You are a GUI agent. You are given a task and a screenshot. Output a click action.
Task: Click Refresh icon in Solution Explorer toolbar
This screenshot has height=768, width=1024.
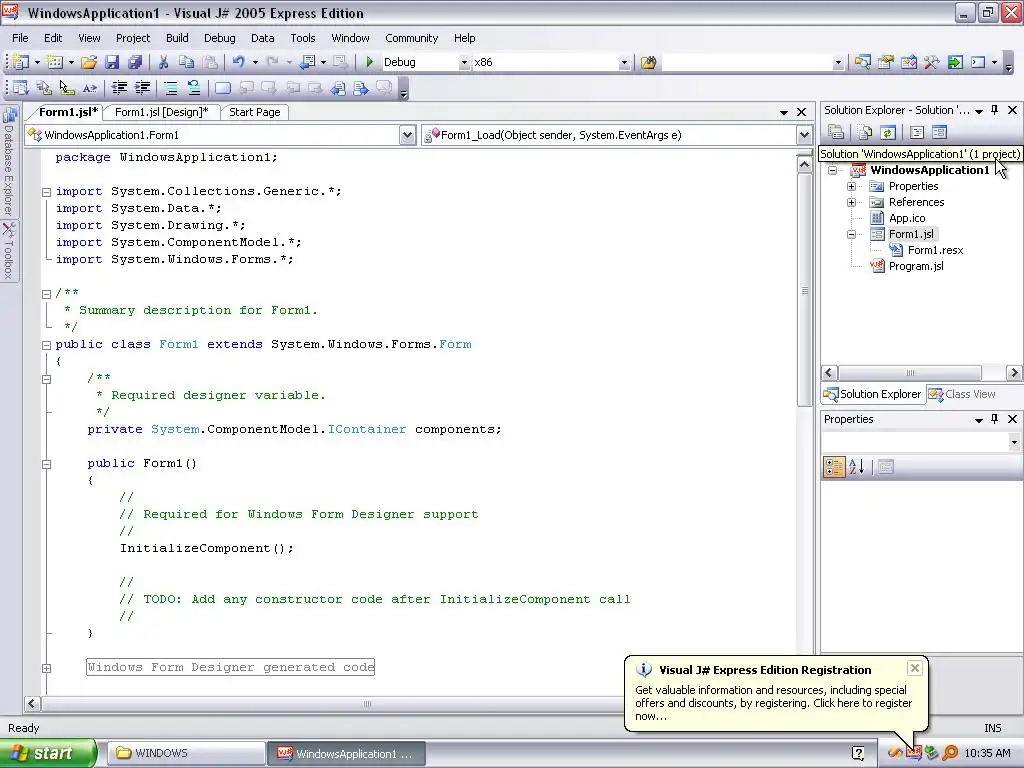click(888, 133)
